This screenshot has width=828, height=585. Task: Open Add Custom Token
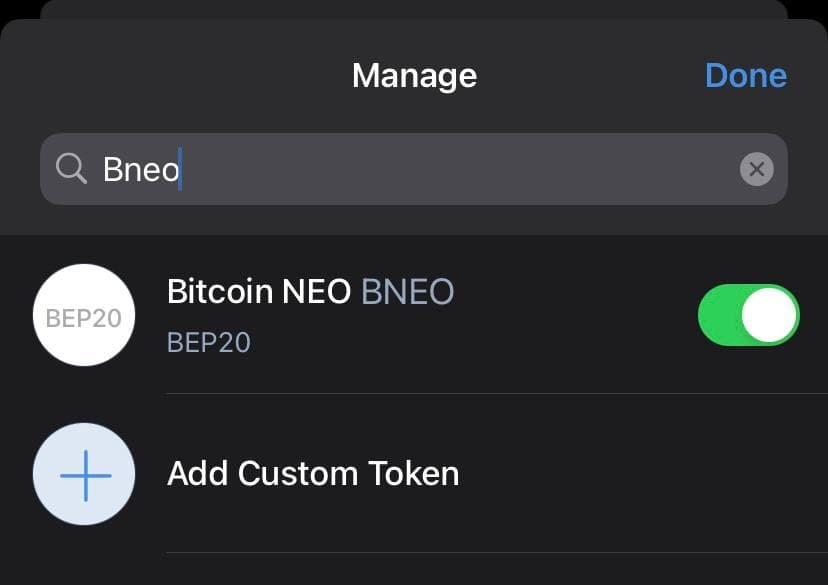pos(312,473)
